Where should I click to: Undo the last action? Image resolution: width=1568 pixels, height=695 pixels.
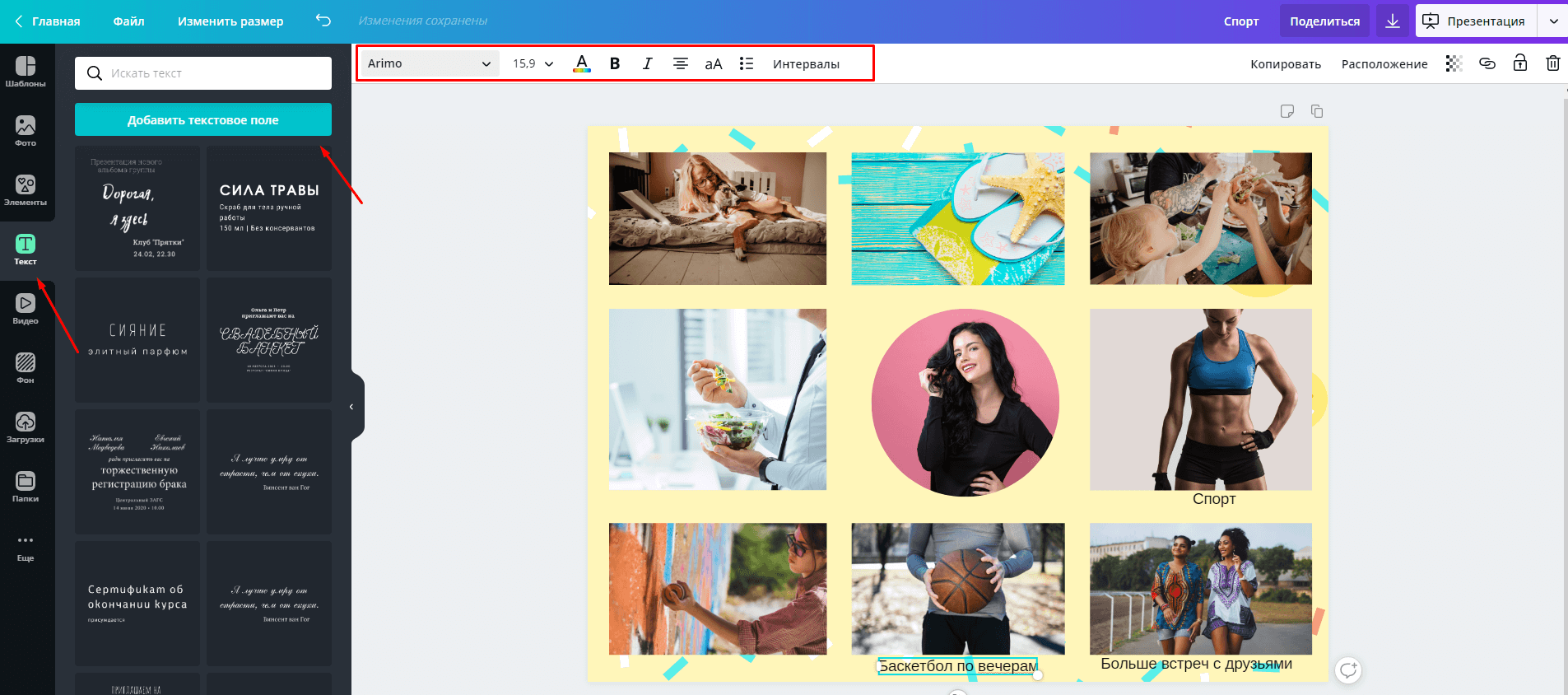click(323, 21)
